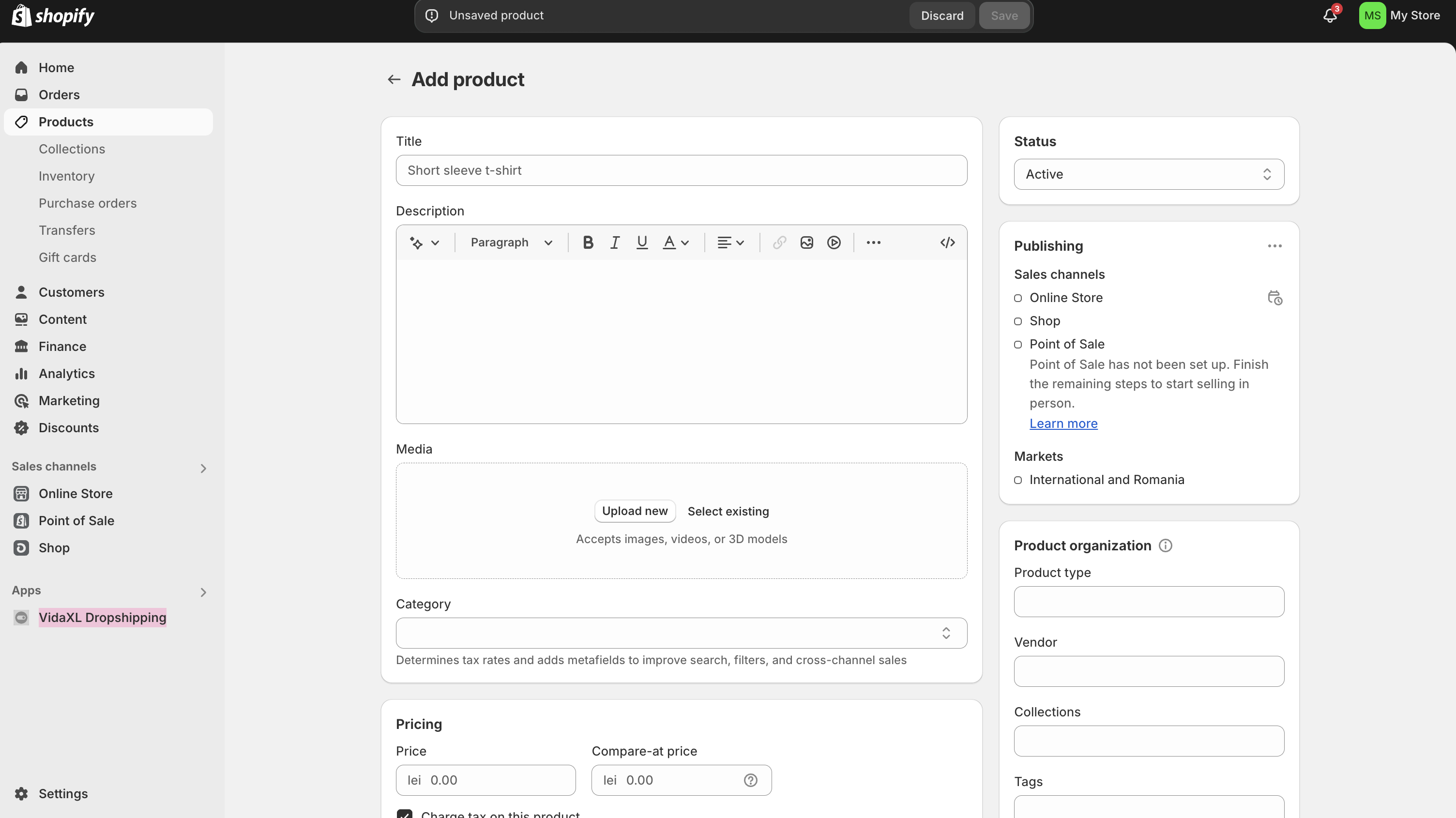Open Collections under Products
1456x818 pixels.
coord(72,149)
